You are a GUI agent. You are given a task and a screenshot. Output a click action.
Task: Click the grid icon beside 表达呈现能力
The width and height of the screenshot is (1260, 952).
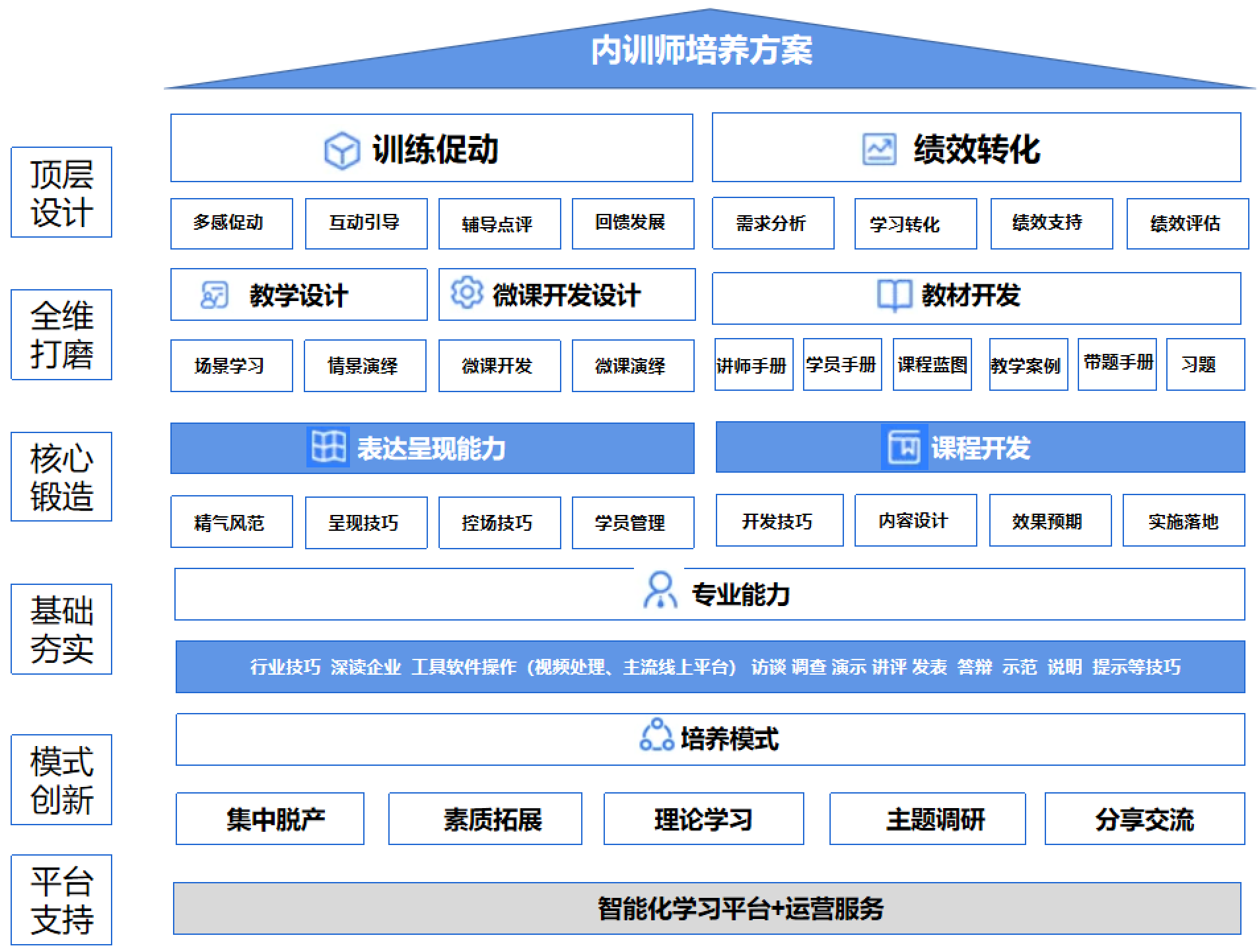(x=328, y=447)
